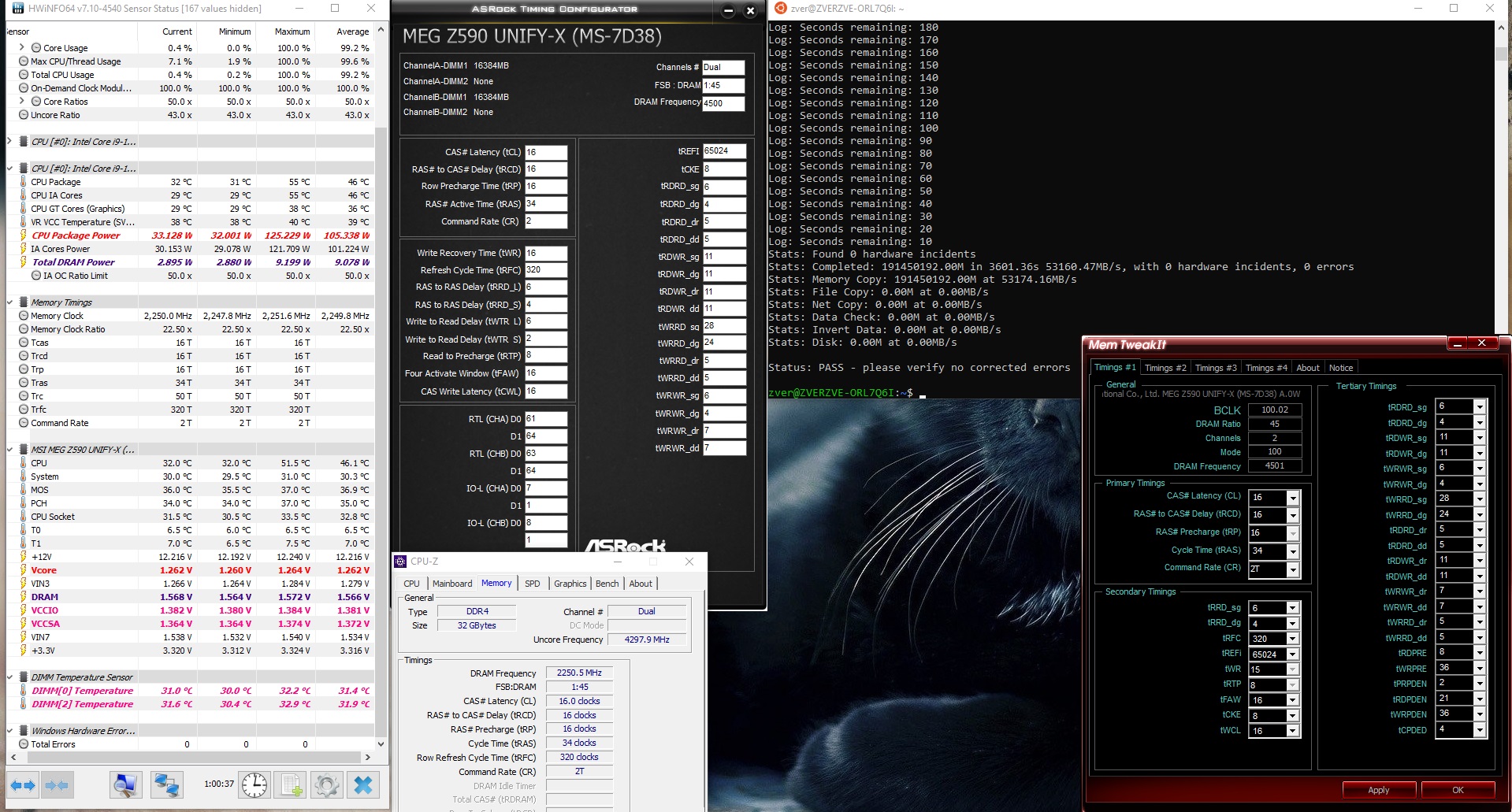
Task: Click the expand-columns arrows button in HWiNFO toolbar
Action: [x=23, y=784]
